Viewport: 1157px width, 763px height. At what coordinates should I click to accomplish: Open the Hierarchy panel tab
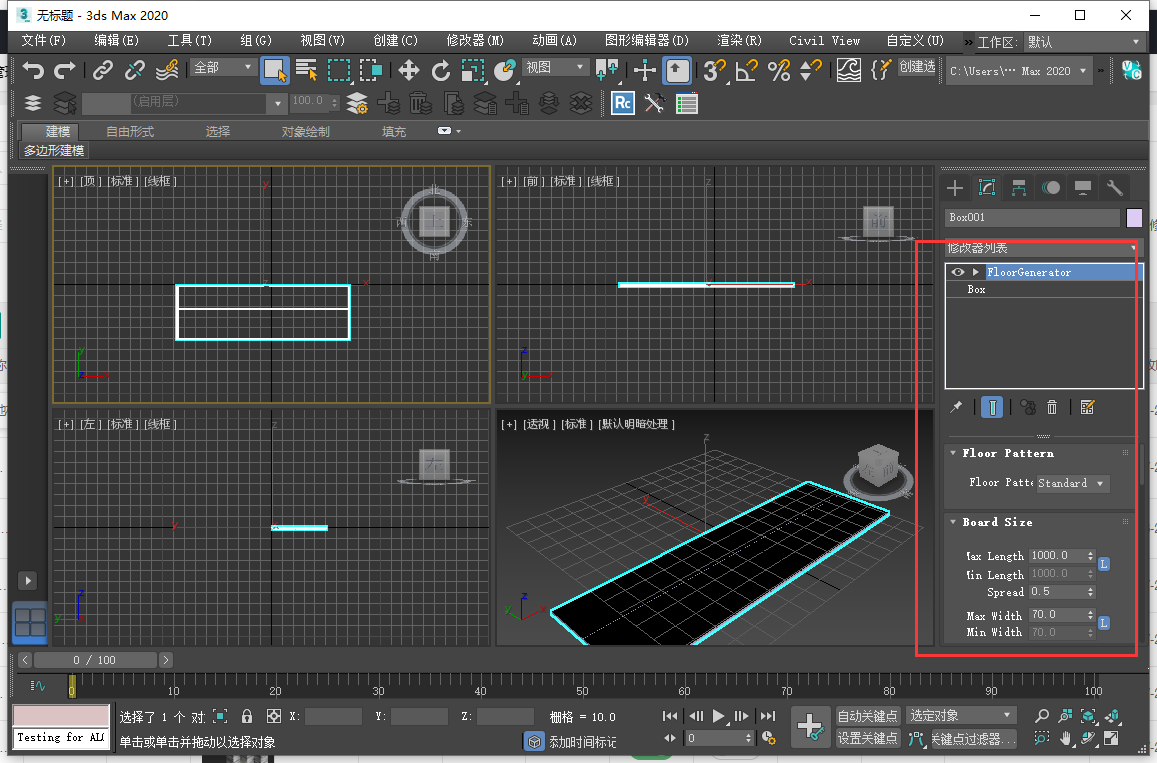tap(1019, 188)
